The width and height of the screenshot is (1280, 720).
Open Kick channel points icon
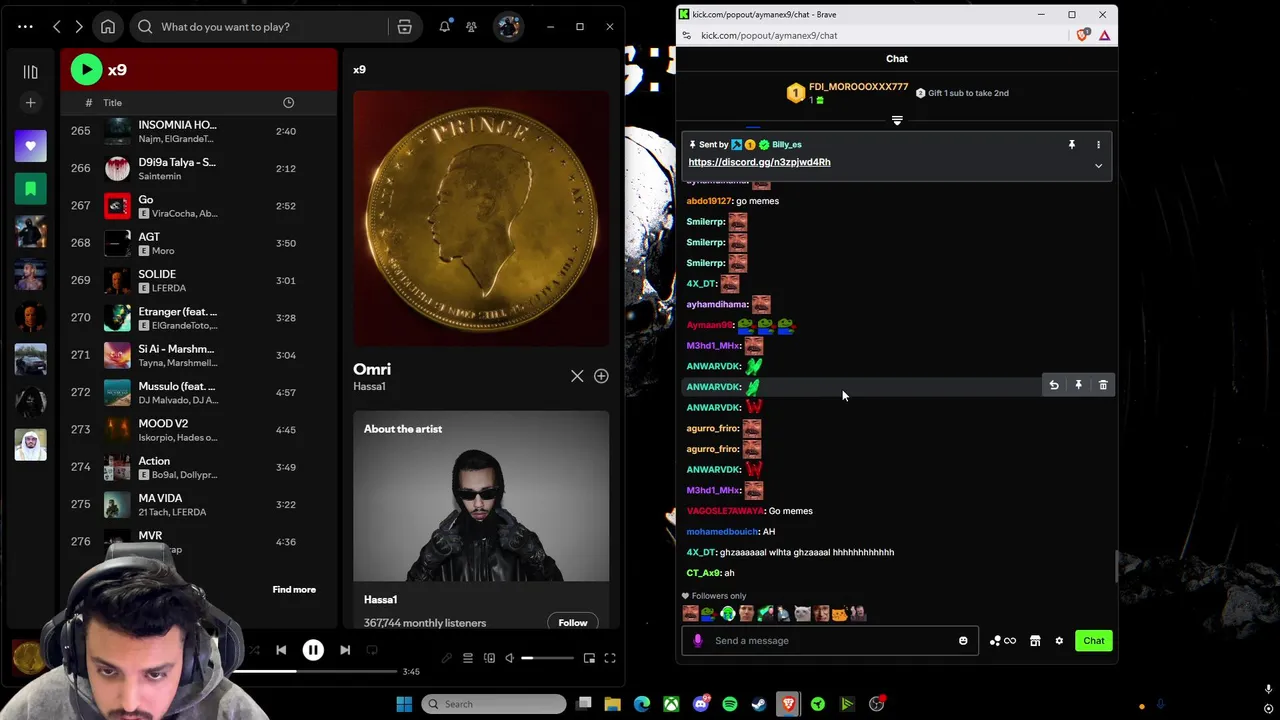click(1002, 641)
